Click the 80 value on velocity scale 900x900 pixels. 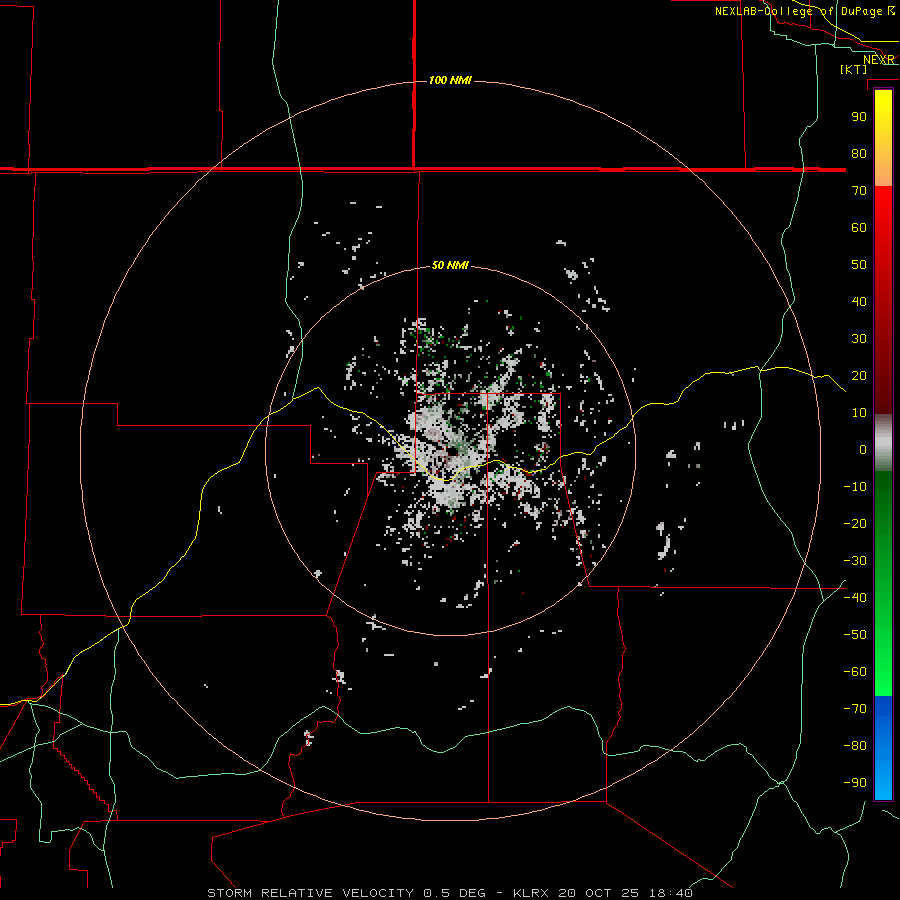(859, 153)
